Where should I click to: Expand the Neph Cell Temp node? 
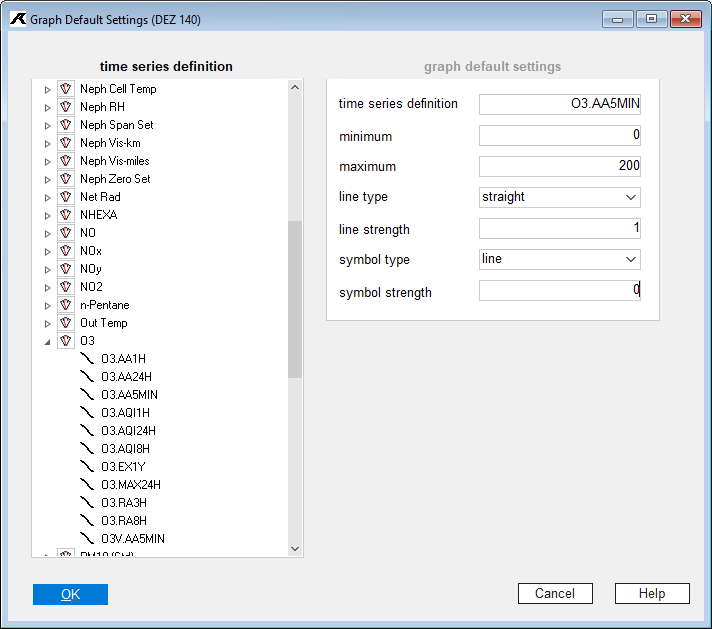[47, 89]
